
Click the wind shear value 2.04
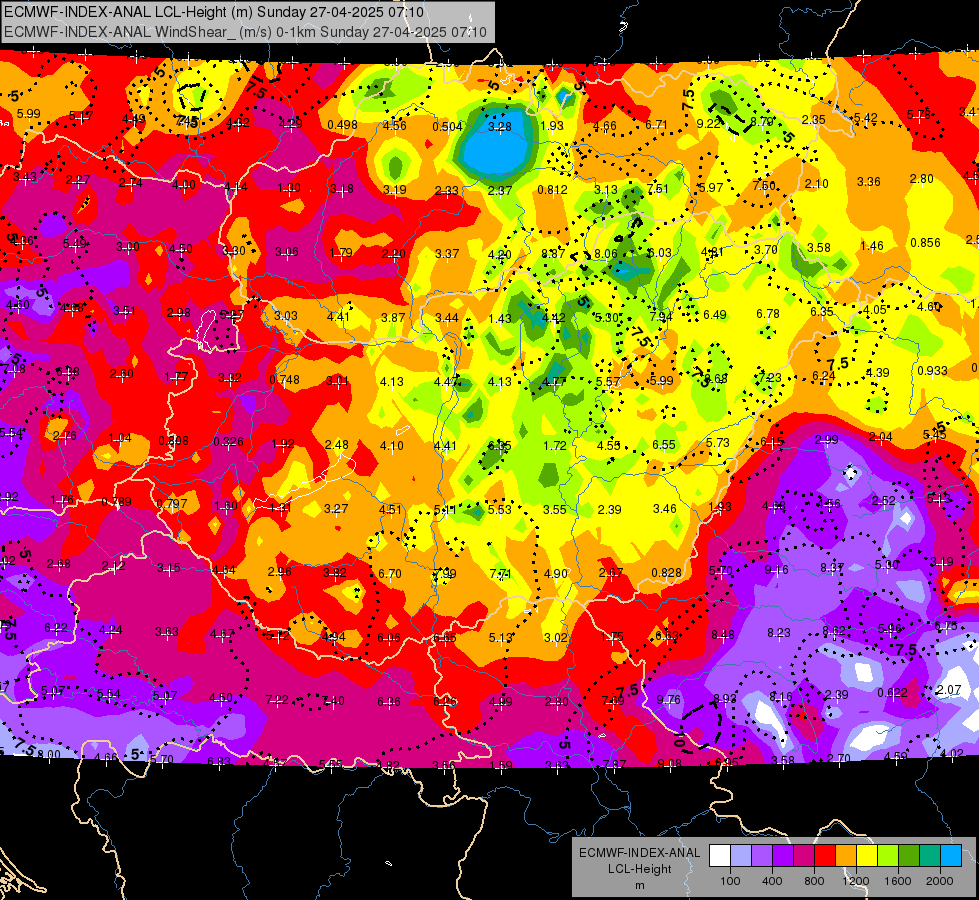(880, 437)
